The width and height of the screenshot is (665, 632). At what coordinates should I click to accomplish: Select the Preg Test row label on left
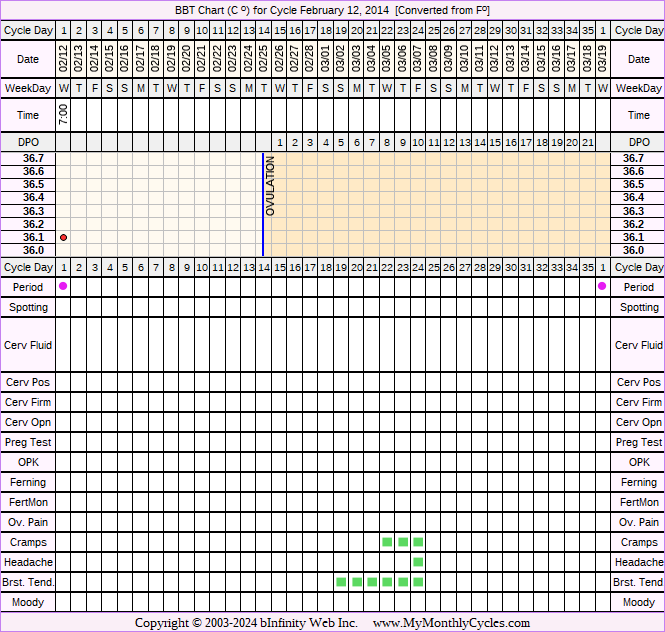tap(28, 442)
